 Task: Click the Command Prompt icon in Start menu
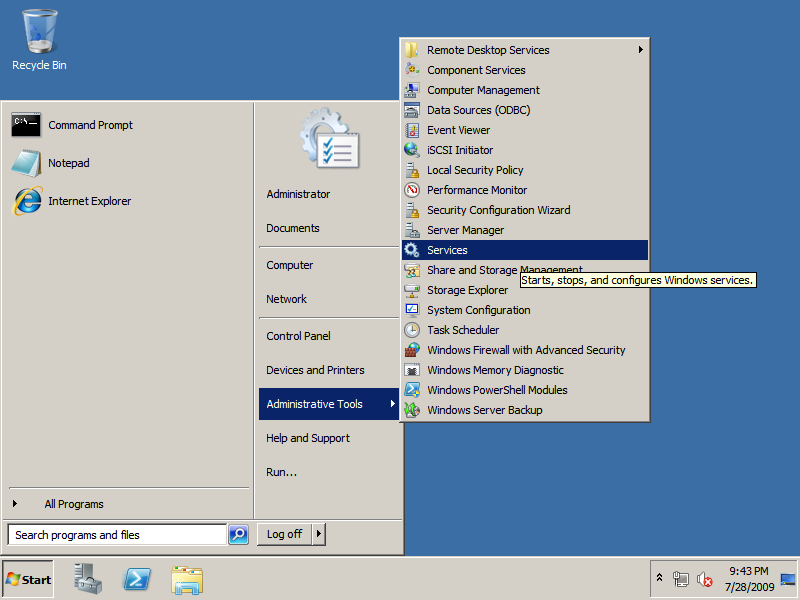tap(26, 125)
